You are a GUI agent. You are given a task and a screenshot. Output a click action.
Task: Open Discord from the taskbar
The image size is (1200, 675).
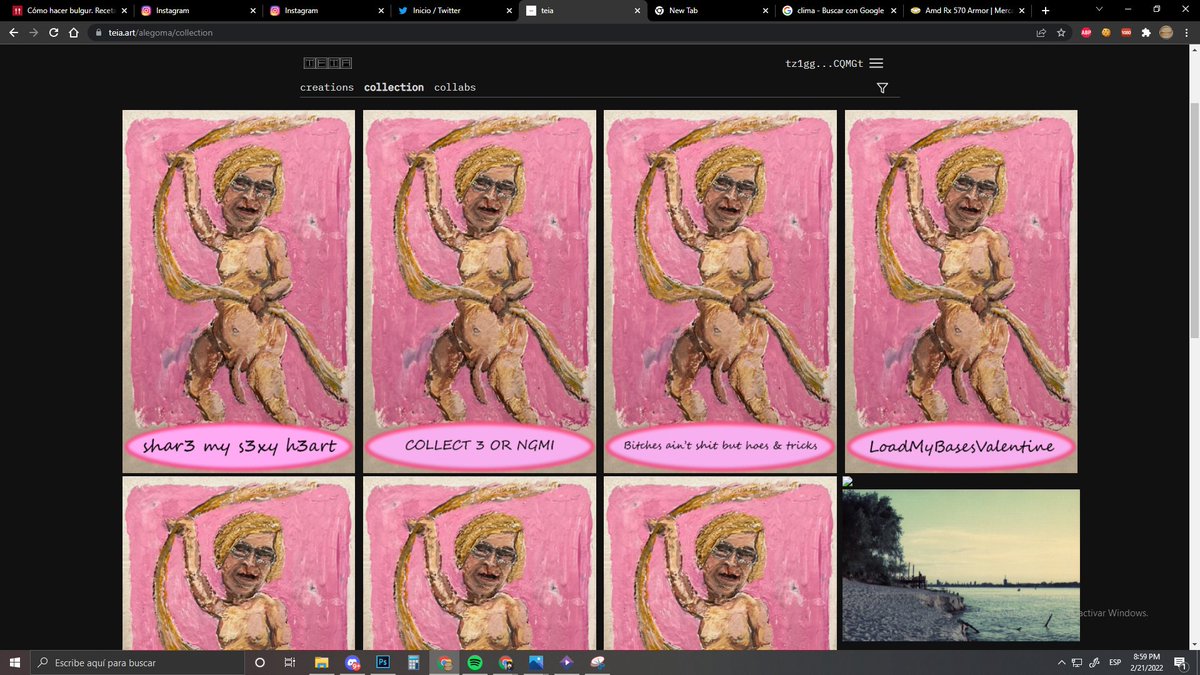(352, 662)
